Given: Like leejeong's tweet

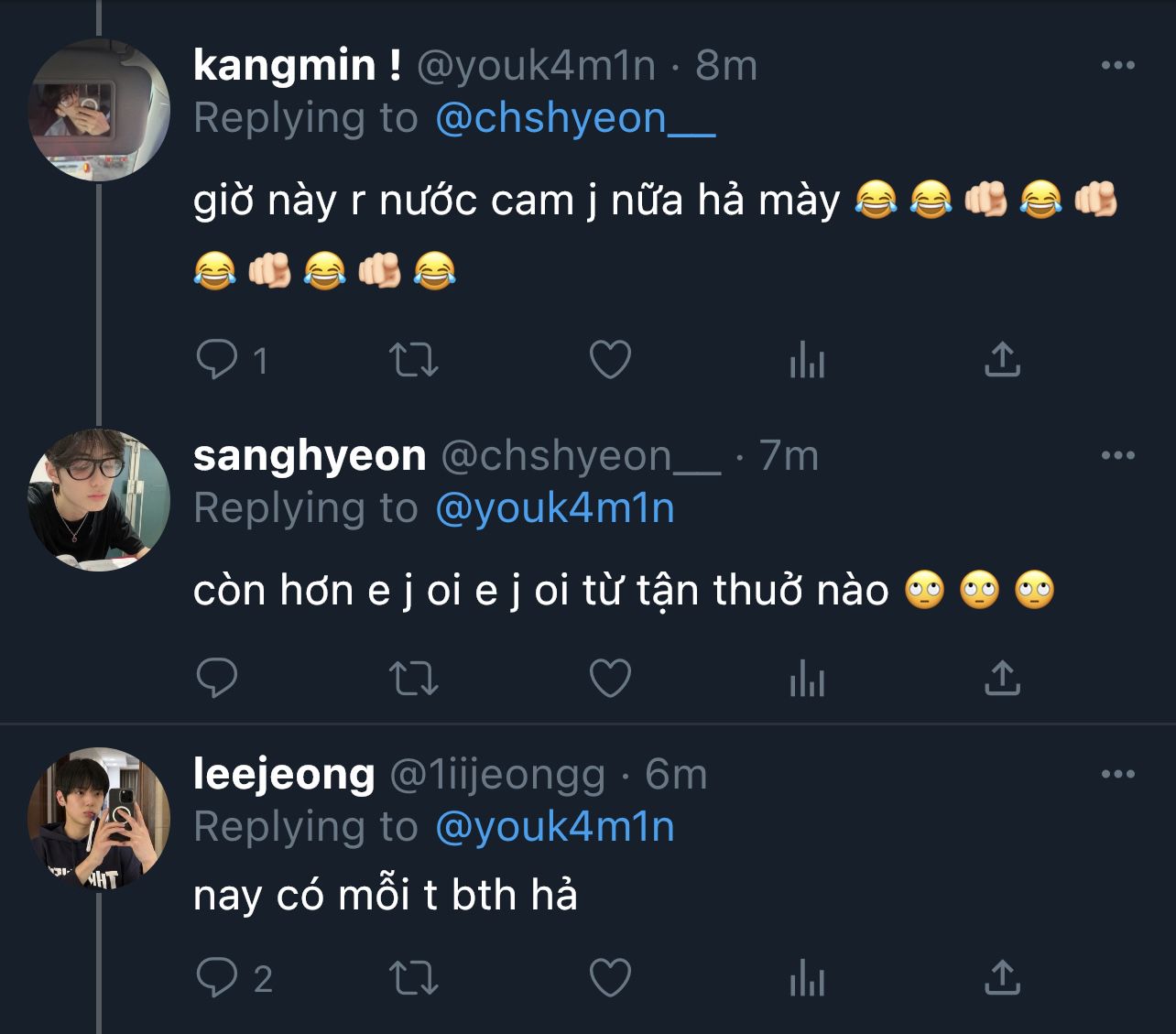Looking at the screenshot, I should [610, 978].
